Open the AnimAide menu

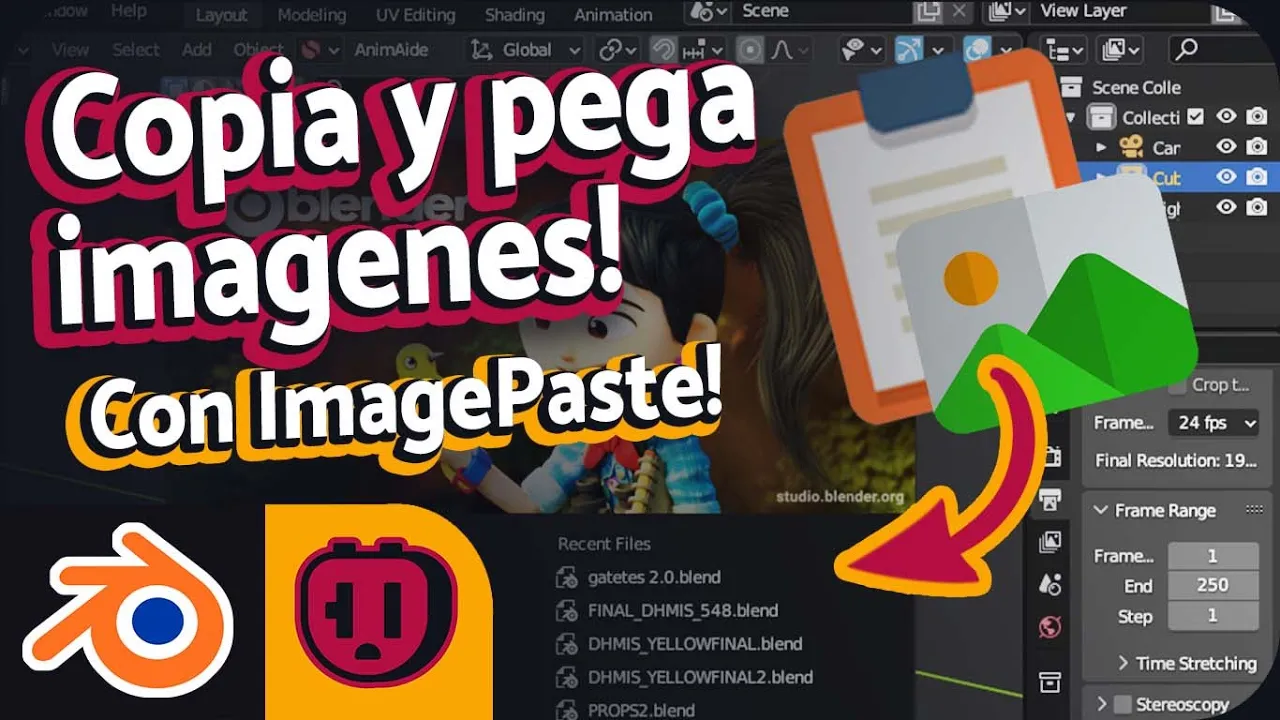[x=391, y=49]
